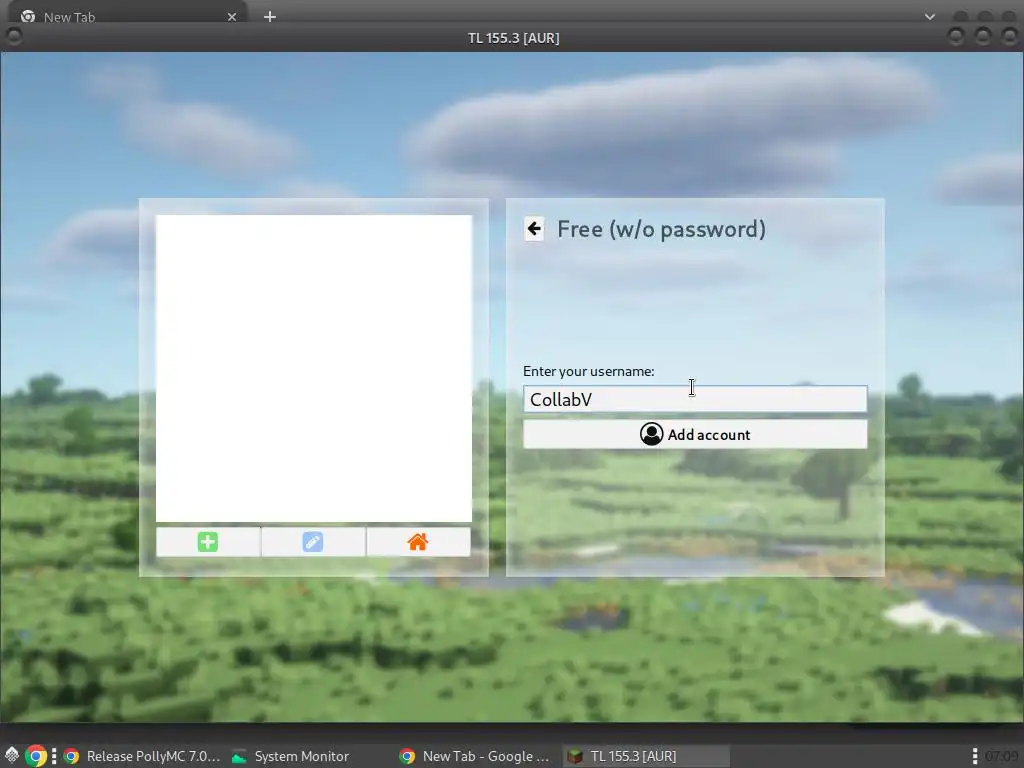Open a new browser tab with the plus button
The height and width of the screenshot is (768, 1024).
(270, 16)
